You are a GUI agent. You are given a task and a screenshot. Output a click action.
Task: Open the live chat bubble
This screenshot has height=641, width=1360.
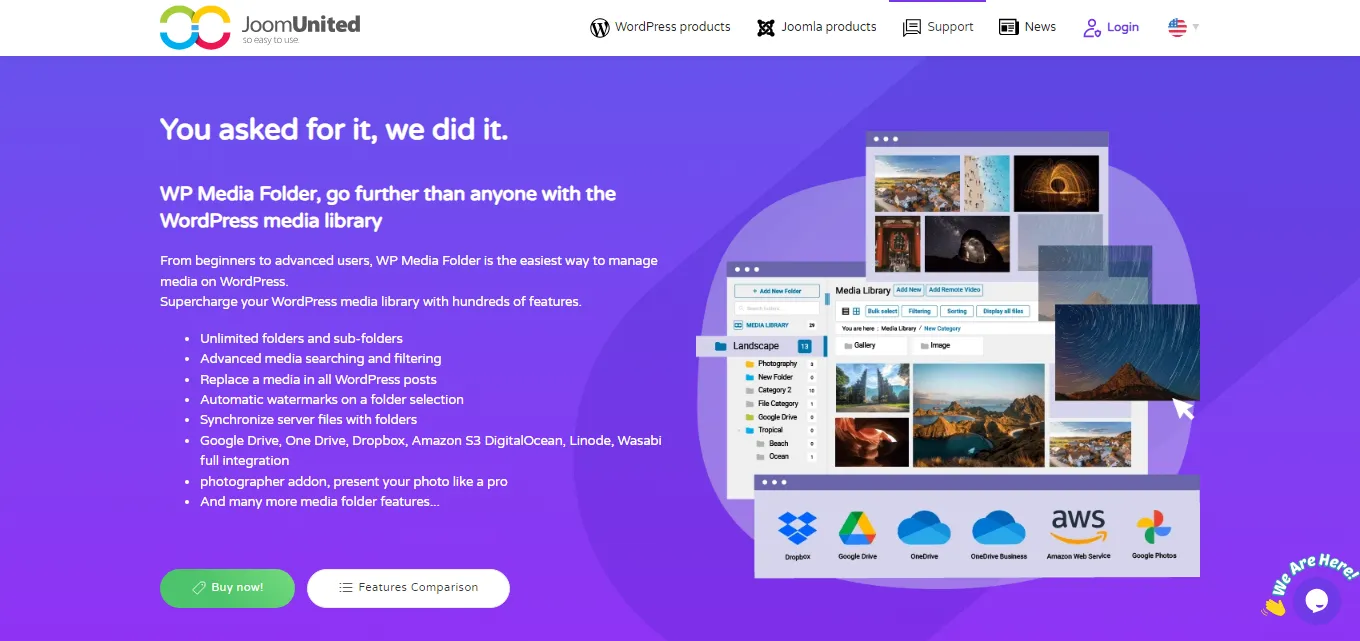point(1316,600)
